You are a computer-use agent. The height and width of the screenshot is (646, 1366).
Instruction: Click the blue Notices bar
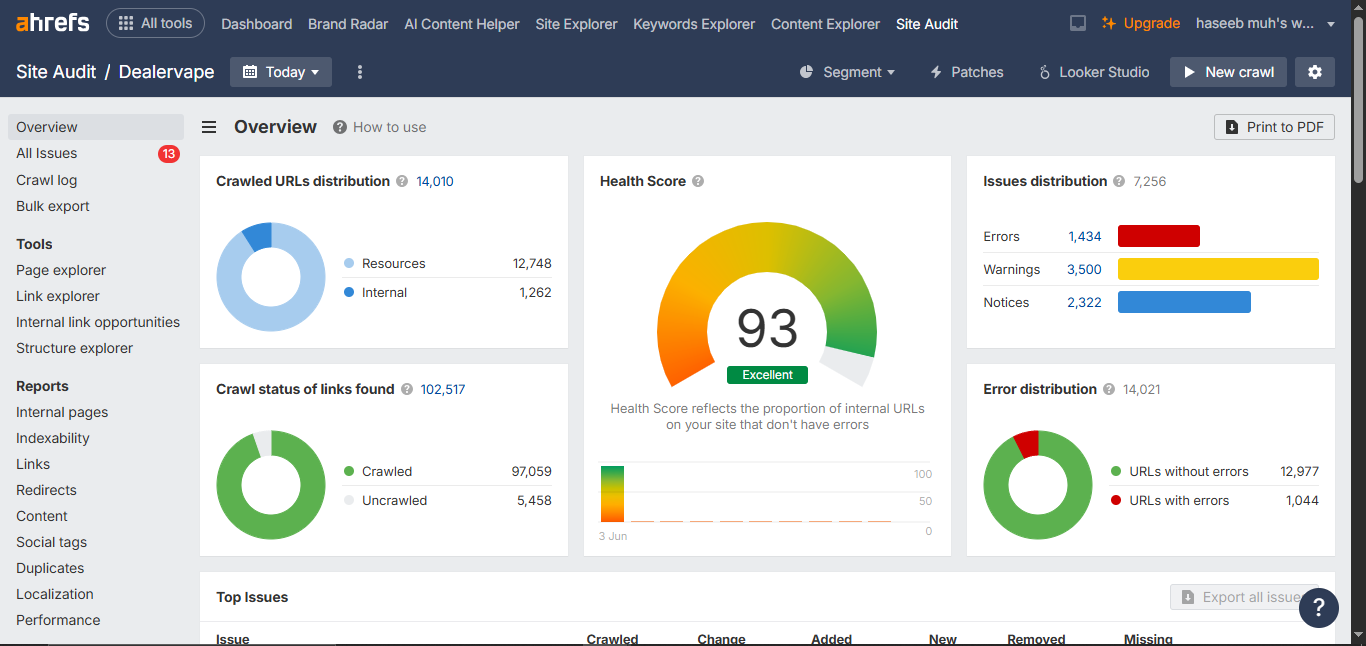tap(1184, 302)
